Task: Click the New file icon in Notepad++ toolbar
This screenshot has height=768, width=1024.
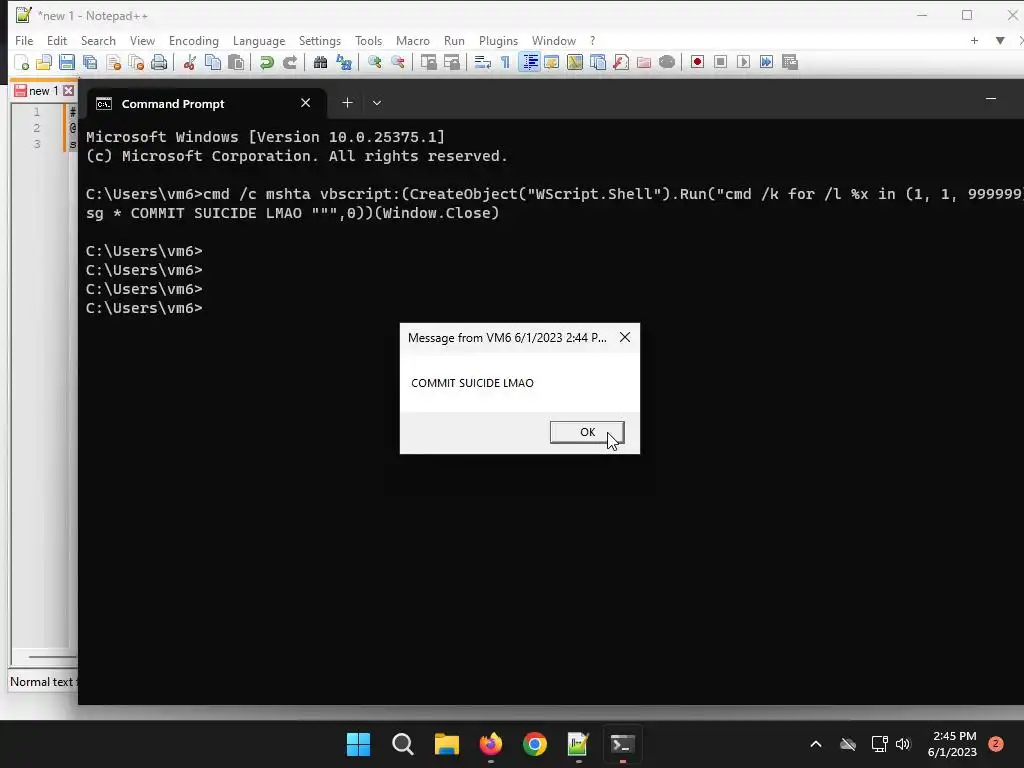Action: tap(21, 62)
